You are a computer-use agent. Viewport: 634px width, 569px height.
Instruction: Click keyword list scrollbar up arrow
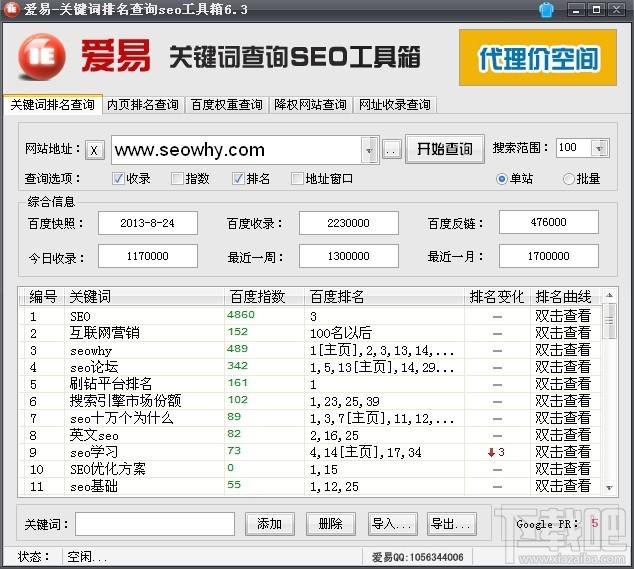pos(609,296)
